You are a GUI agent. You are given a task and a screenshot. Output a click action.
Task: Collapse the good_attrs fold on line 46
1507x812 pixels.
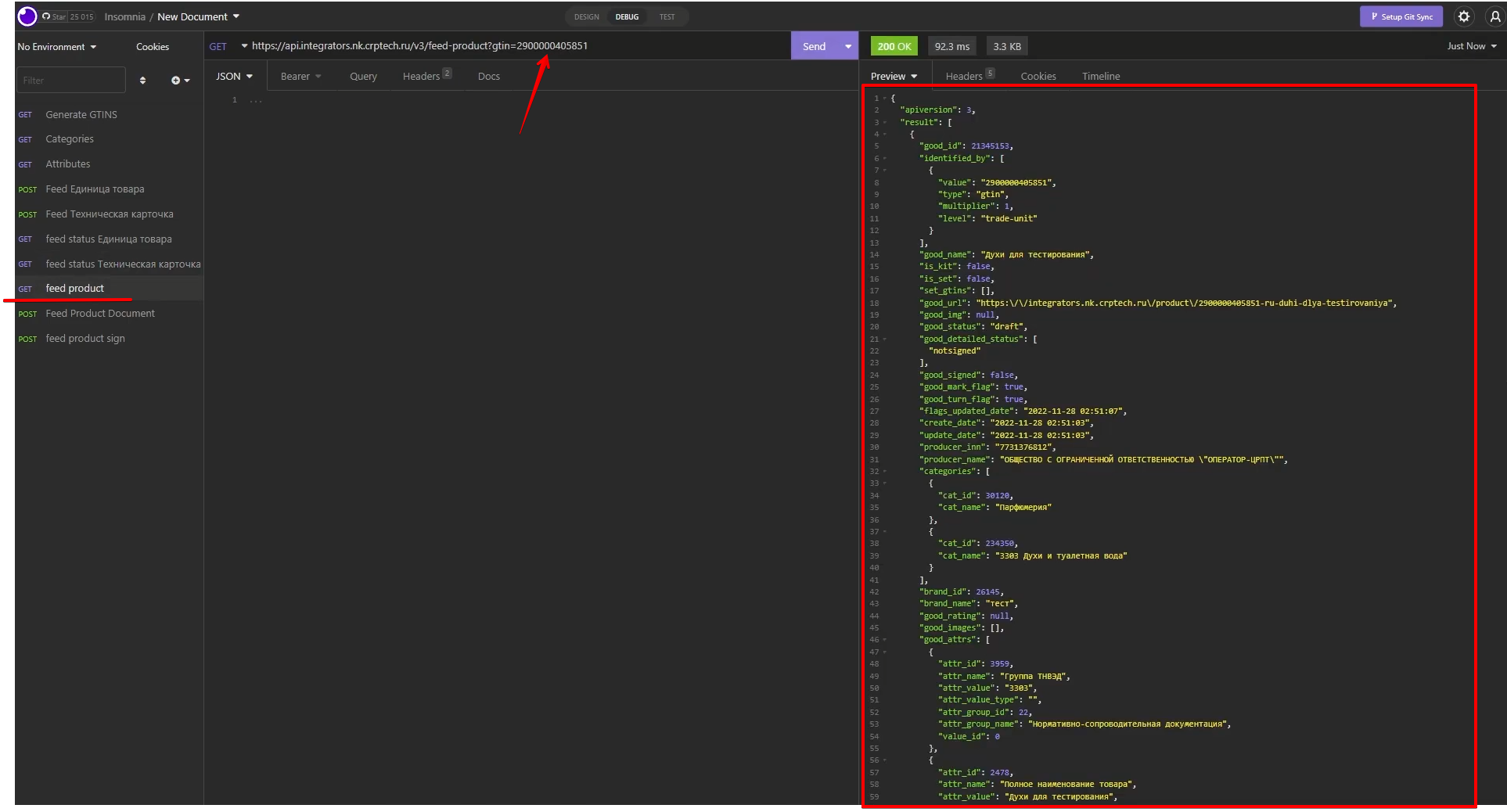click(x=885, y=640)
